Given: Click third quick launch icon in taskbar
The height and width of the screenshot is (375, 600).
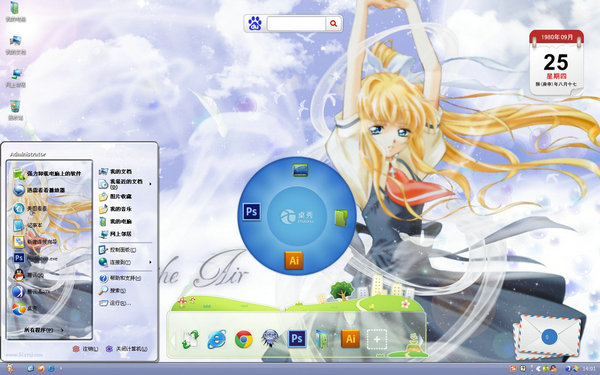Looking at the screenshot, I should 51,368.
